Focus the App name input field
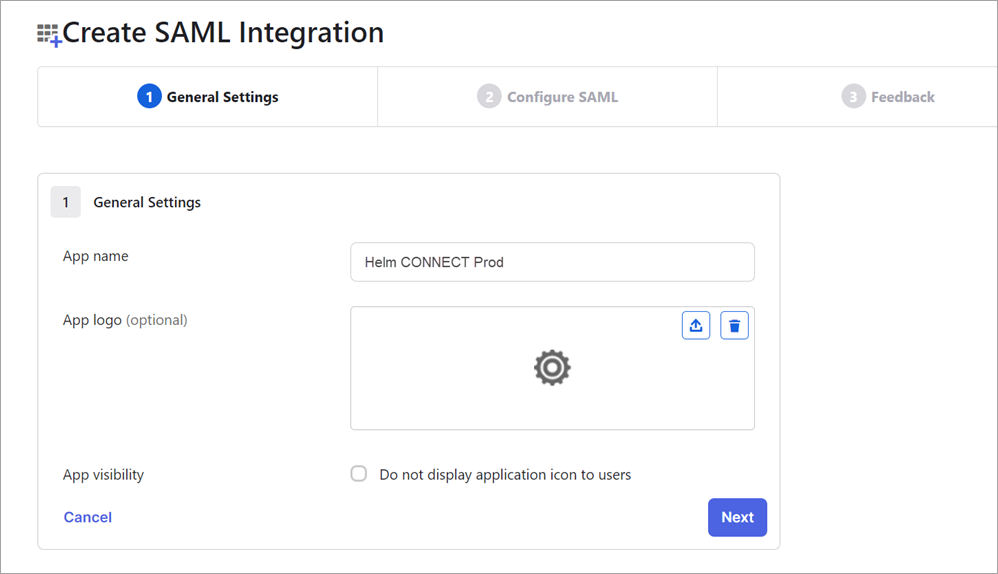This screenshot has width=998, height=574. [x=552, y=262]
